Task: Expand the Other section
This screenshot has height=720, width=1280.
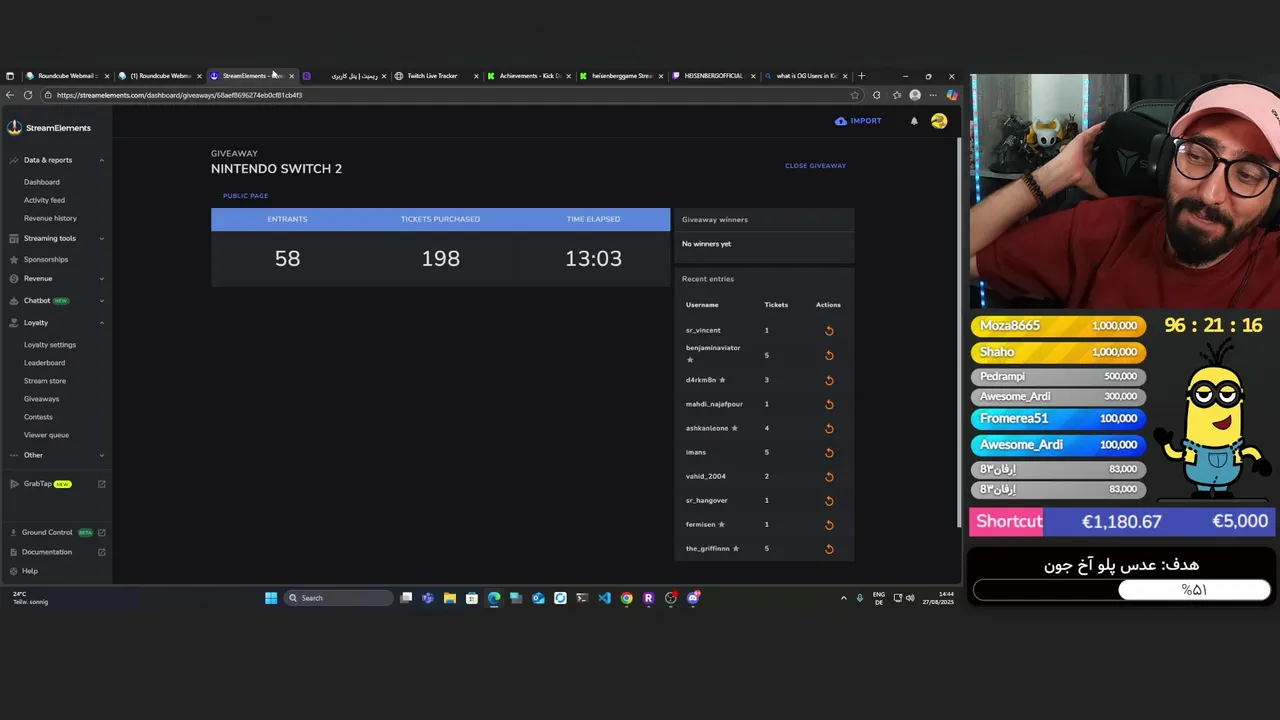Action: click(101, 455)
